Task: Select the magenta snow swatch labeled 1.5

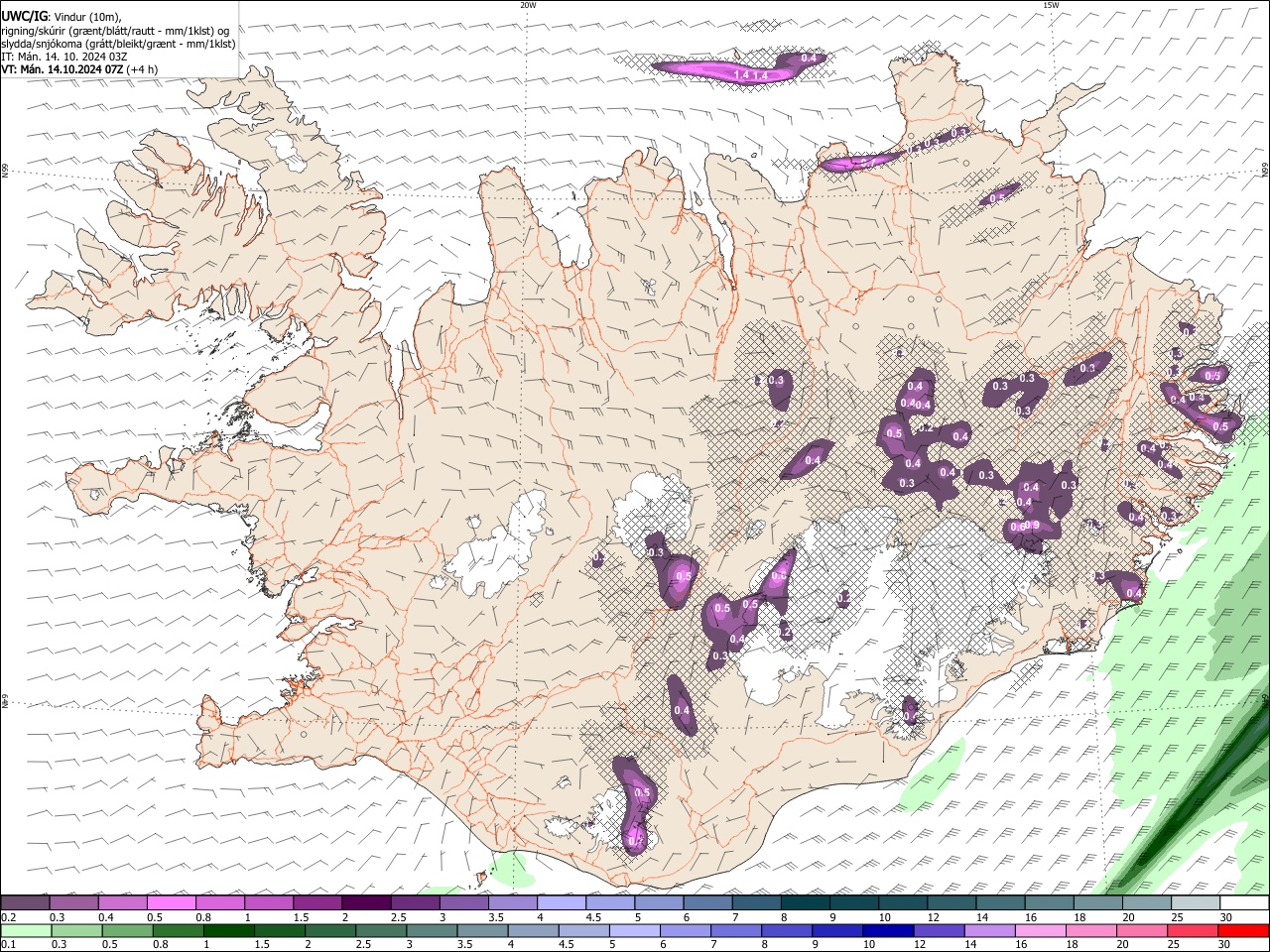Action: coord(317,902)
